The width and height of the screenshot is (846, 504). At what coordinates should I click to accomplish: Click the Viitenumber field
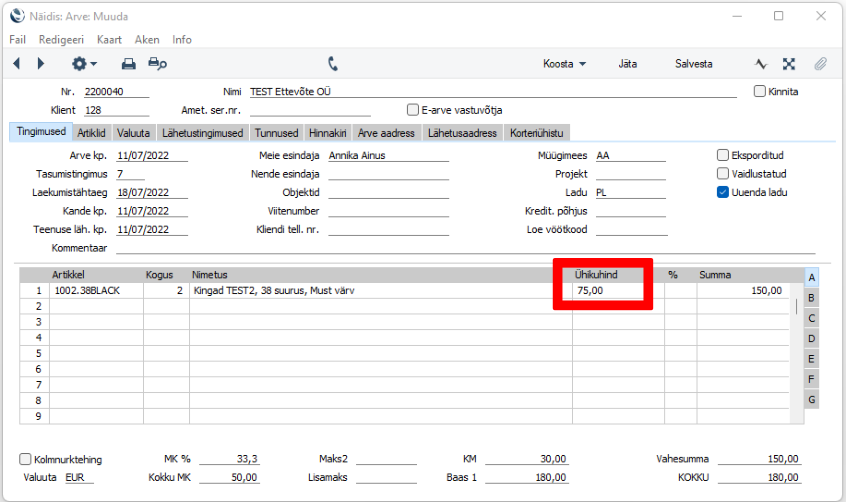388,211
